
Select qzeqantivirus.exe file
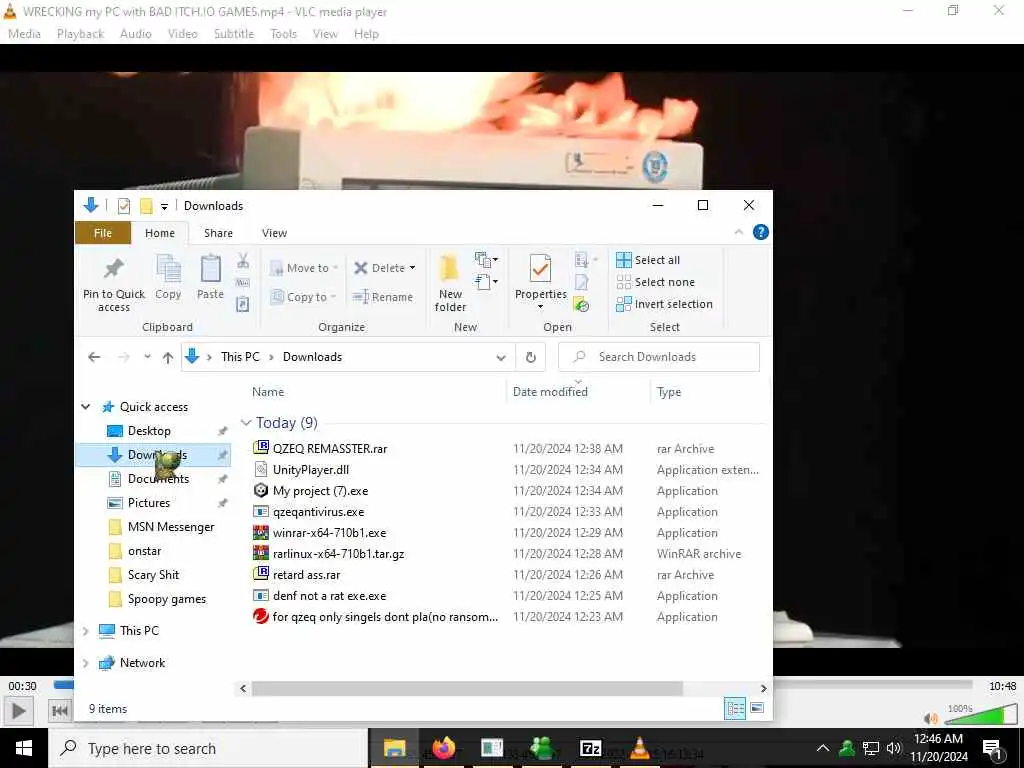[x=318, y=512]
